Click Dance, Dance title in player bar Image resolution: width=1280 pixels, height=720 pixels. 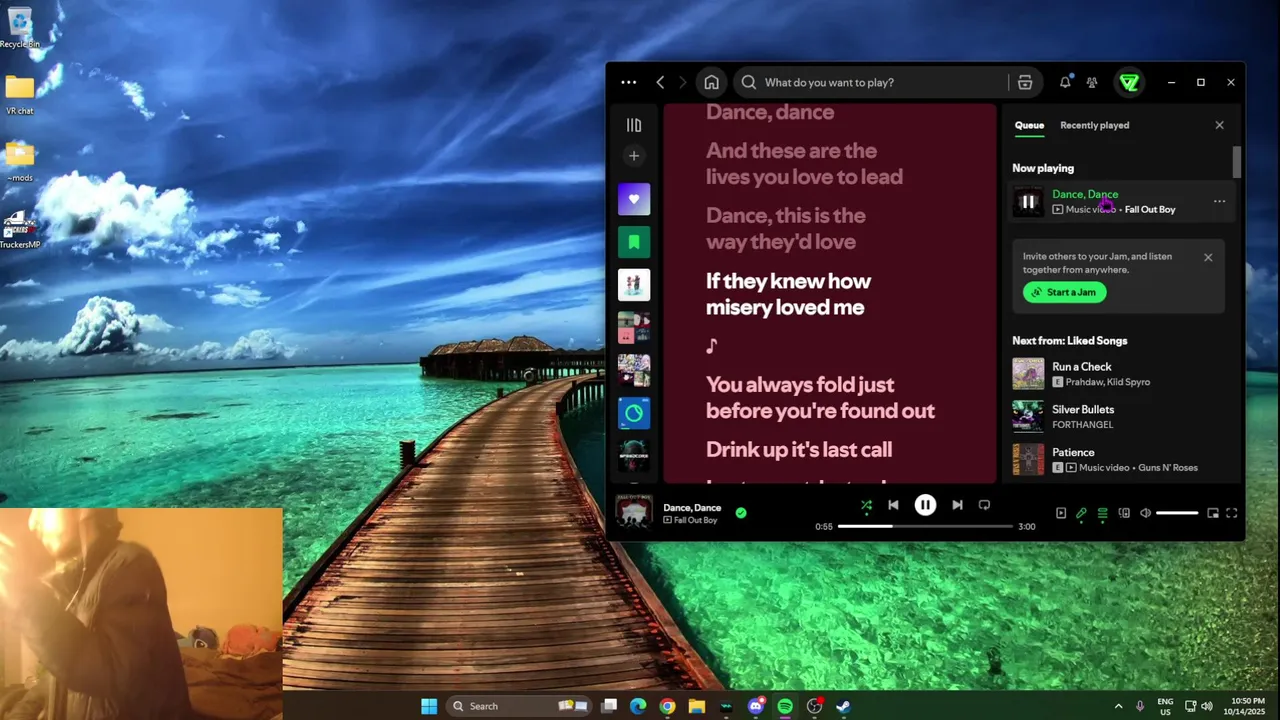click(x=692, y=507)
